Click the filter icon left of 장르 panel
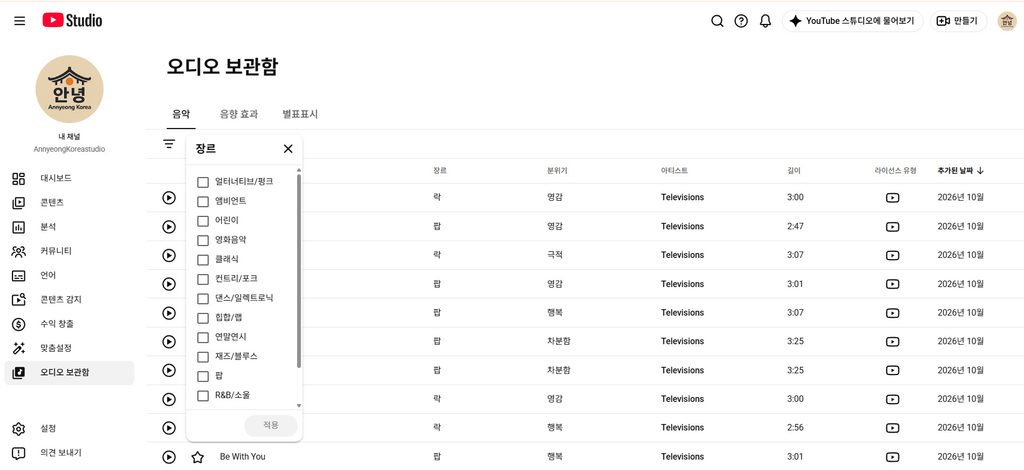Screen dimensions: 1024x470 pyautogui.click(x=169, y=144)
